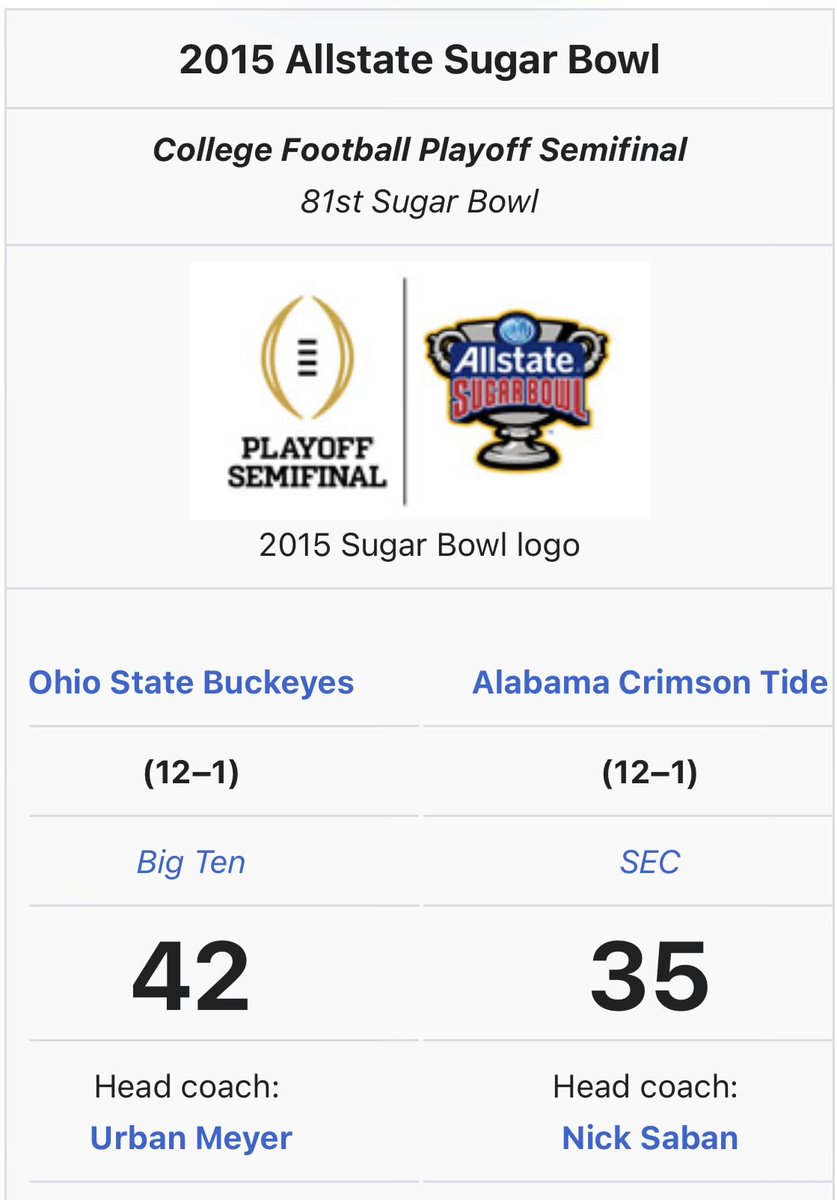Open Nick Saban's page link
This screenshot has height=1200, width=837.
coord(649,1138)
